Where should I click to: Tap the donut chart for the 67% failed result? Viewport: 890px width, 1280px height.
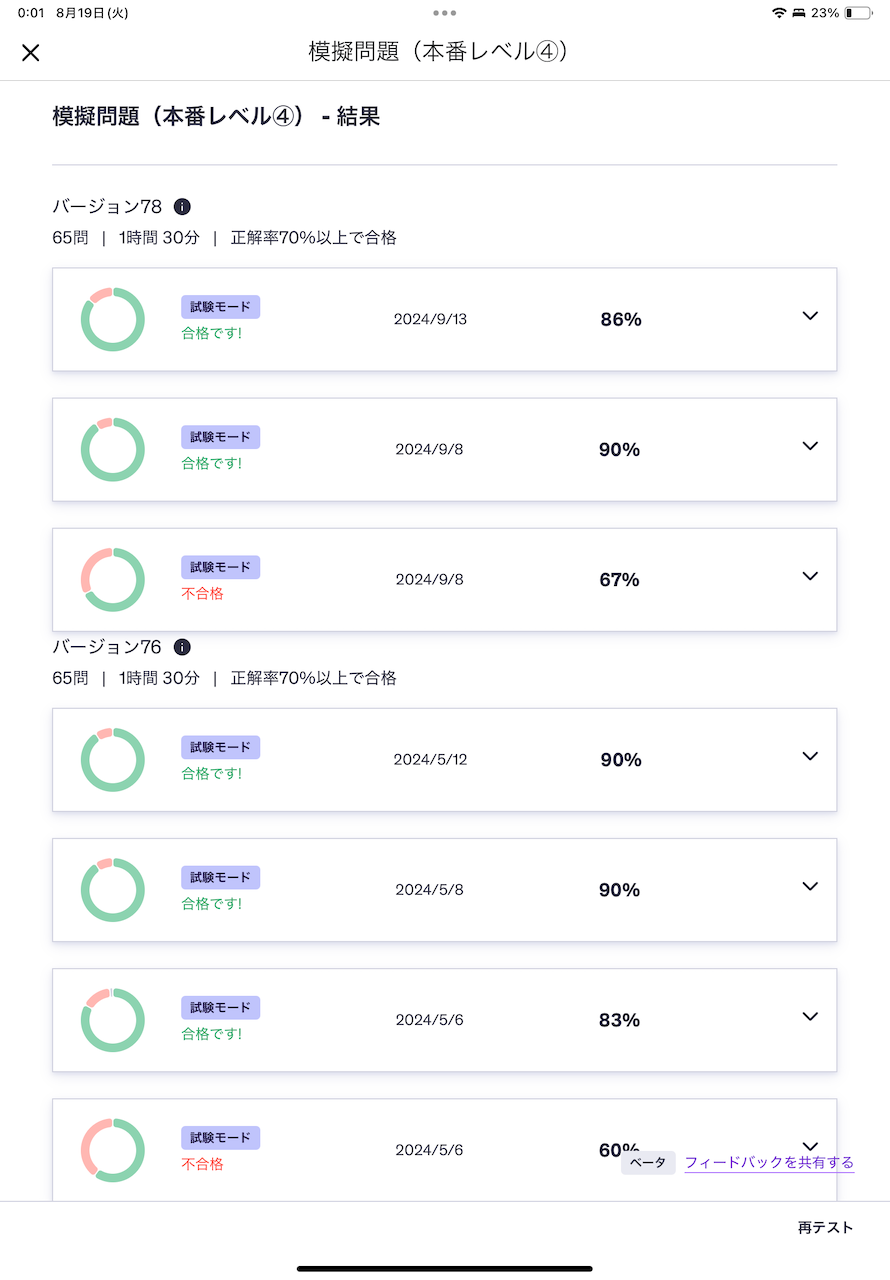[x=113, y=579]
